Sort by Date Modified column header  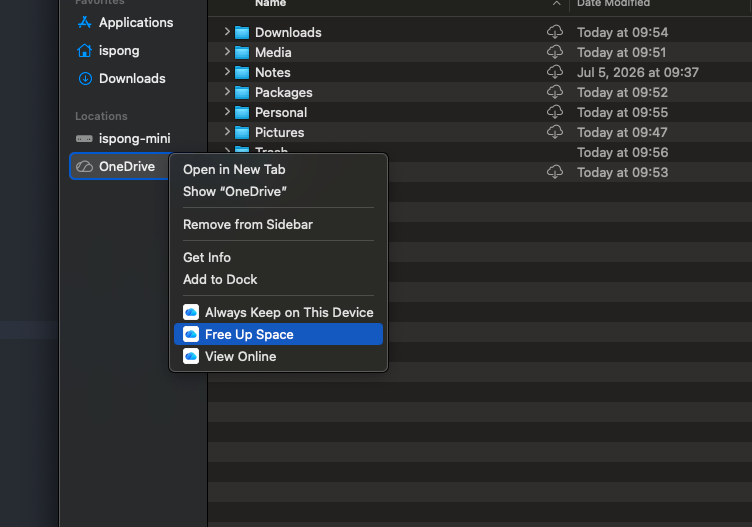pyautogui.click(x=613, y=4)
